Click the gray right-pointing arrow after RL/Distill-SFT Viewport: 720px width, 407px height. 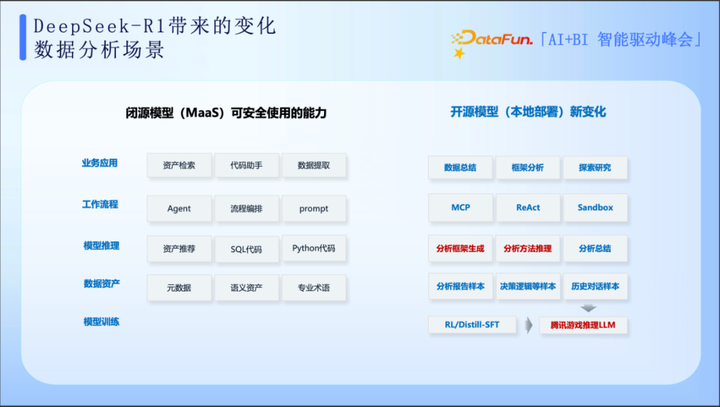tap(529, 325)
